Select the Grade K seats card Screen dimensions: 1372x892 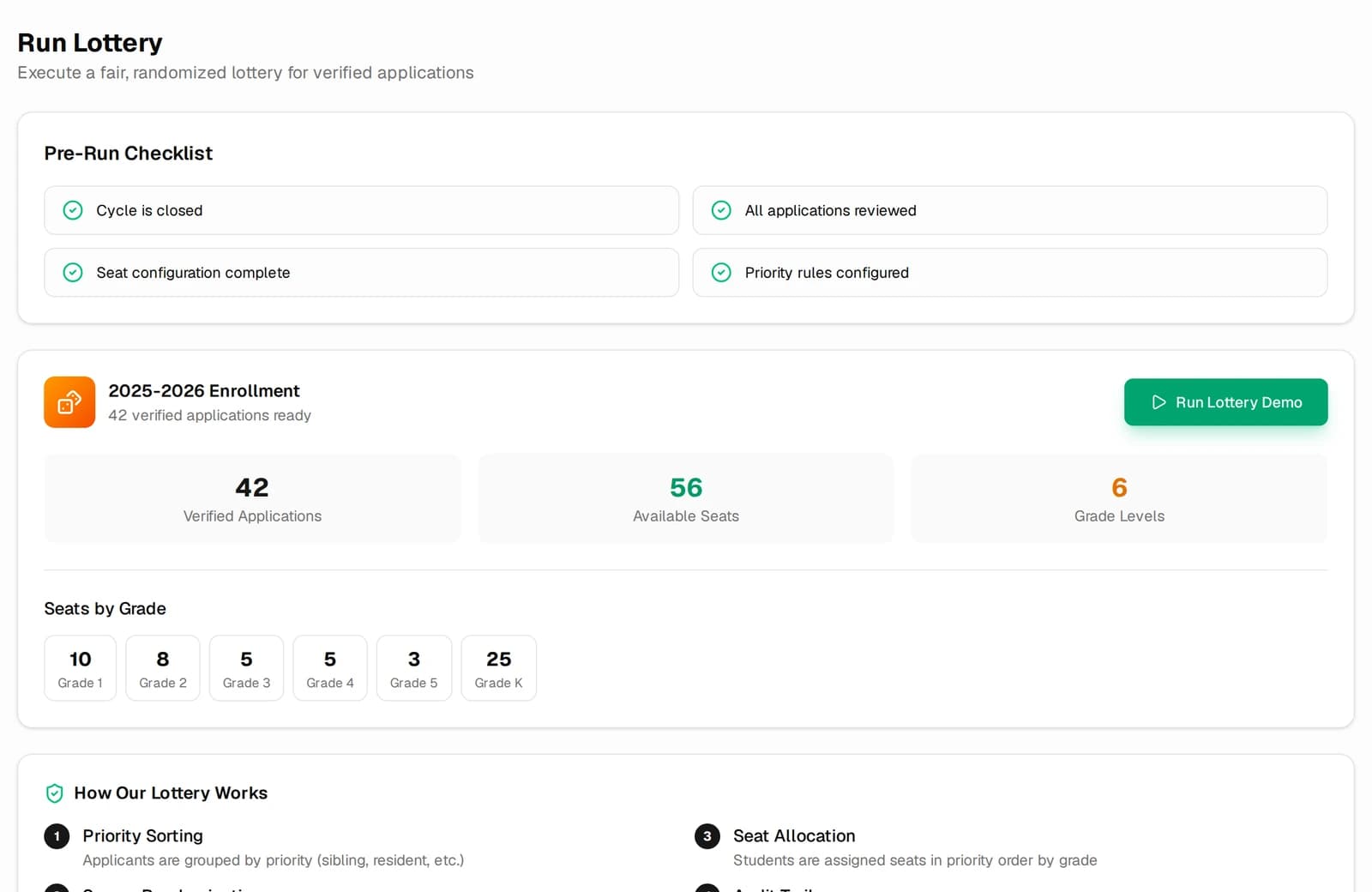[x=499, y=668]
